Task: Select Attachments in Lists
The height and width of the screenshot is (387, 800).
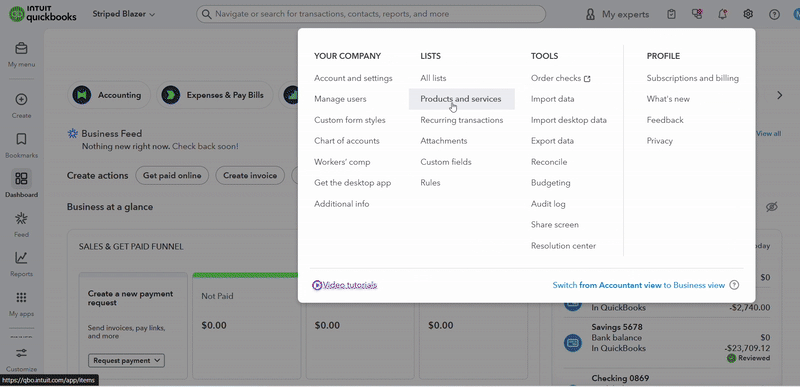Action: pyautogui.click(x=443, y=141)
